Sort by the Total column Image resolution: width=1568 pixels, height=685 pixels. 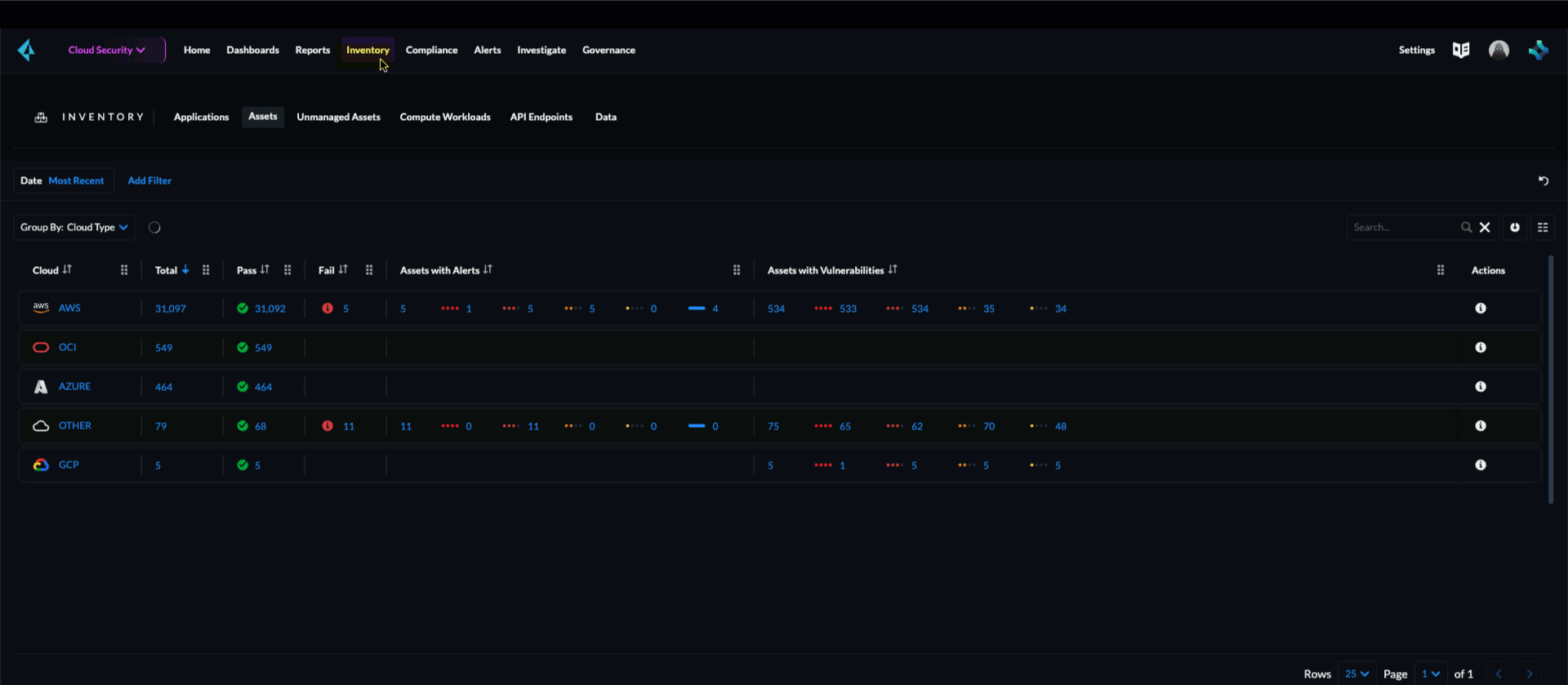(185, 269)
